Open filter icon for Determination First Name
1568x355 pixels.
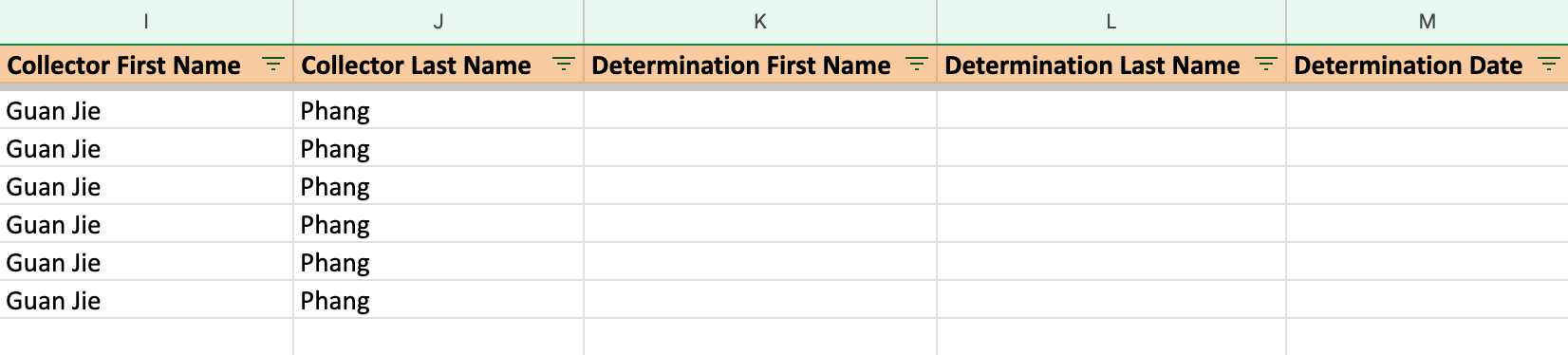click(916, 65)
